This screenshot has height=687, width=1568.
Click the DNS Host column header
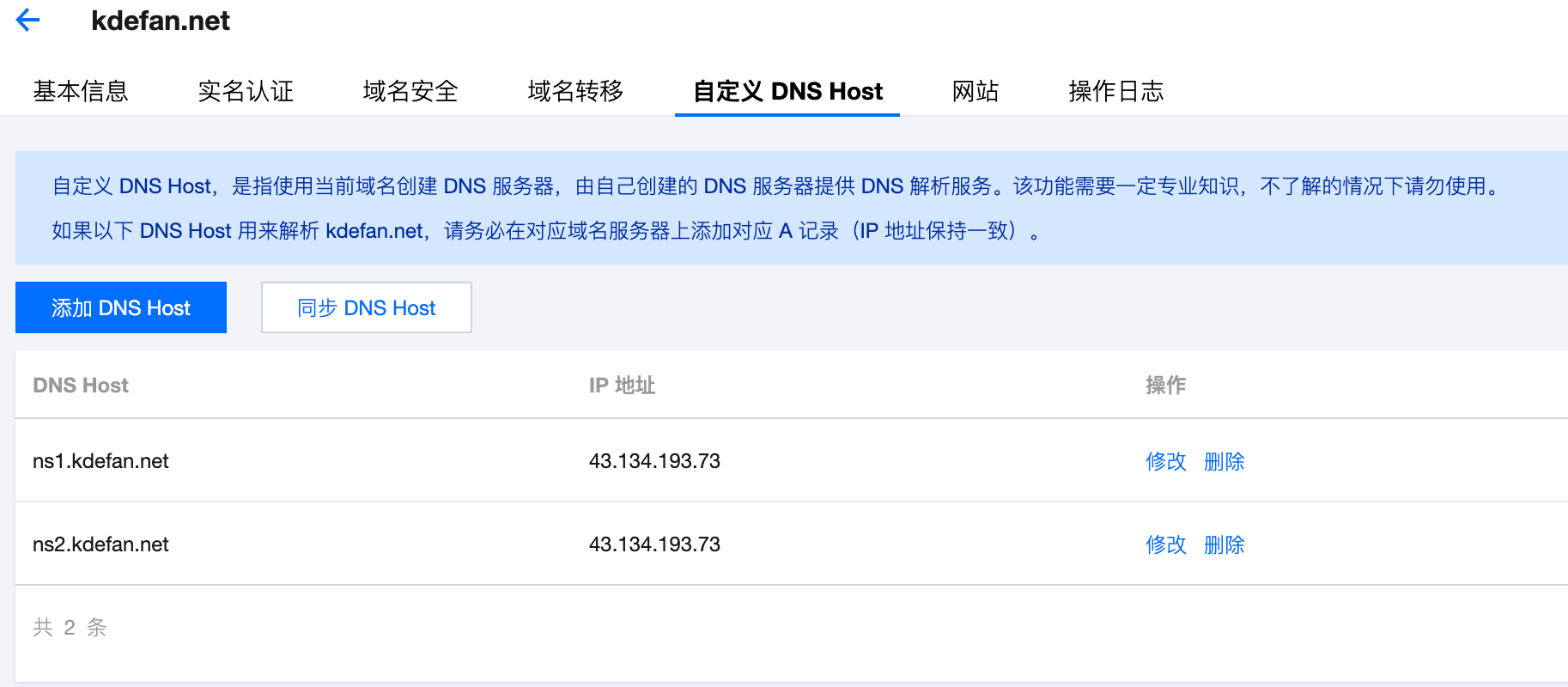coord(81,386)
